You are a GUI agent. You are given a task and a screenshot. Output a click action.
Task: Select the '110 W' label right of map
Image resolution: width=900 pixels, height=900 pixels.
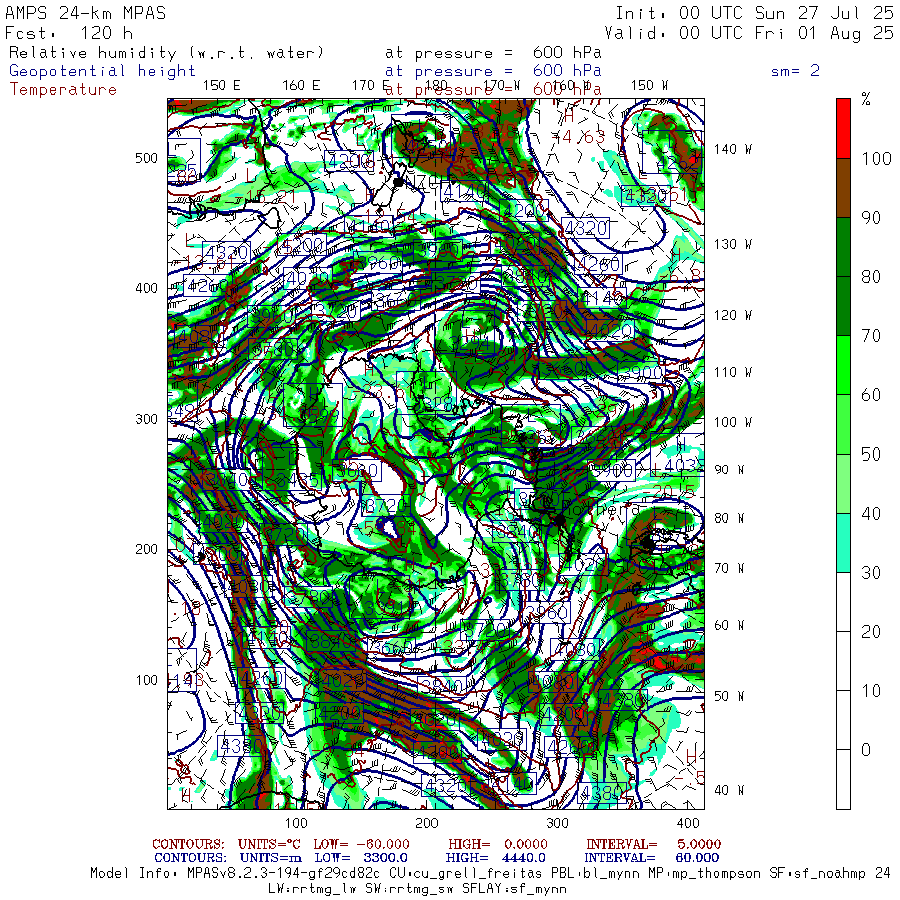click(x=732, y=373)
